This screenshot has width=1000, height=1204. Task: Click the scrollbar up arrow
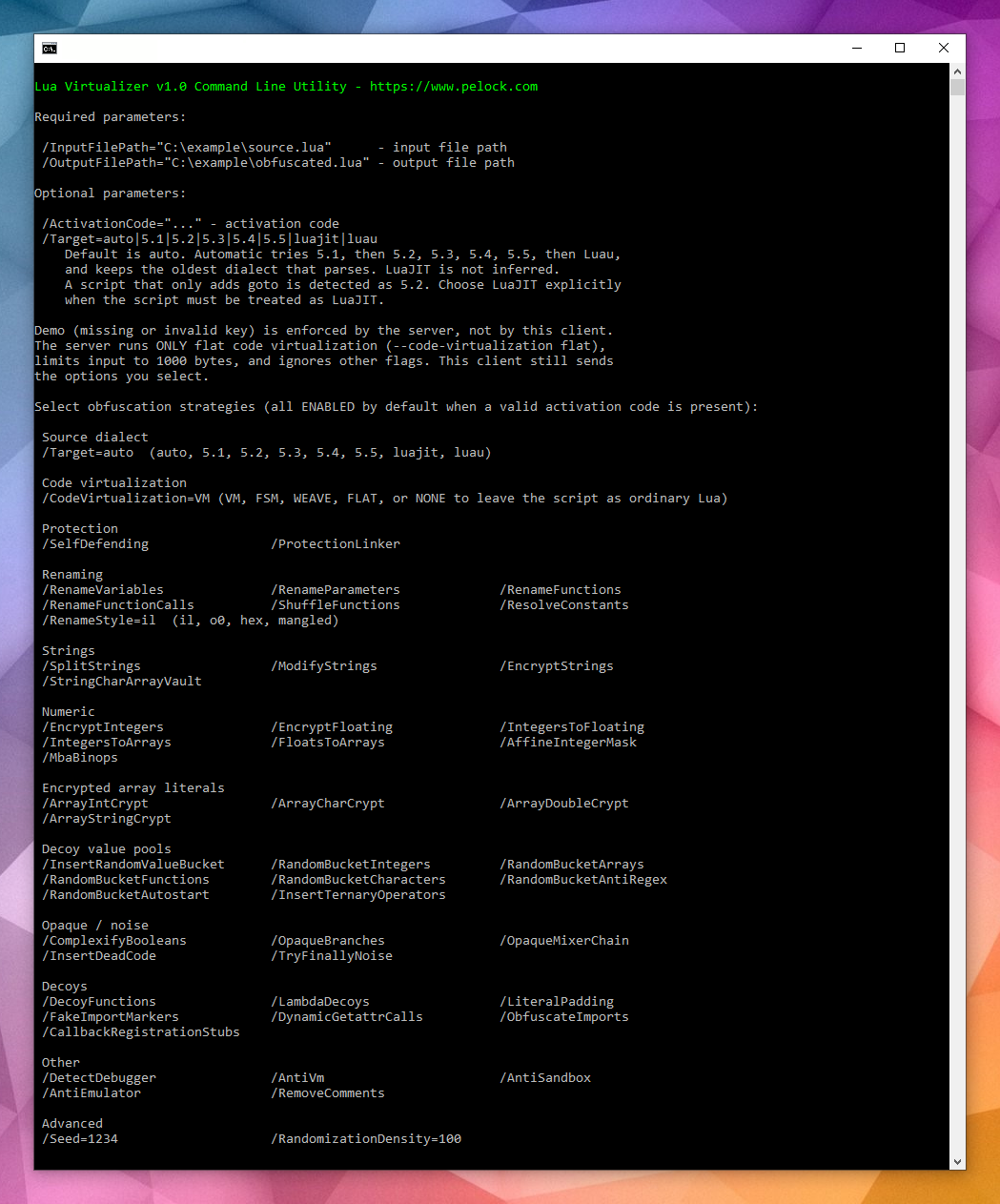click(x=957, y=71)
